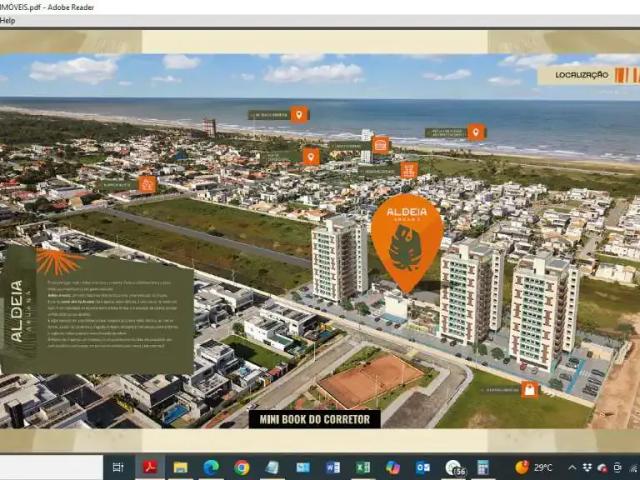Image resolution: width=640 pixels, height=480 pixels.
Task: Launch Microsoft Edge from the taskbar
Action: (x=211, y=467)
